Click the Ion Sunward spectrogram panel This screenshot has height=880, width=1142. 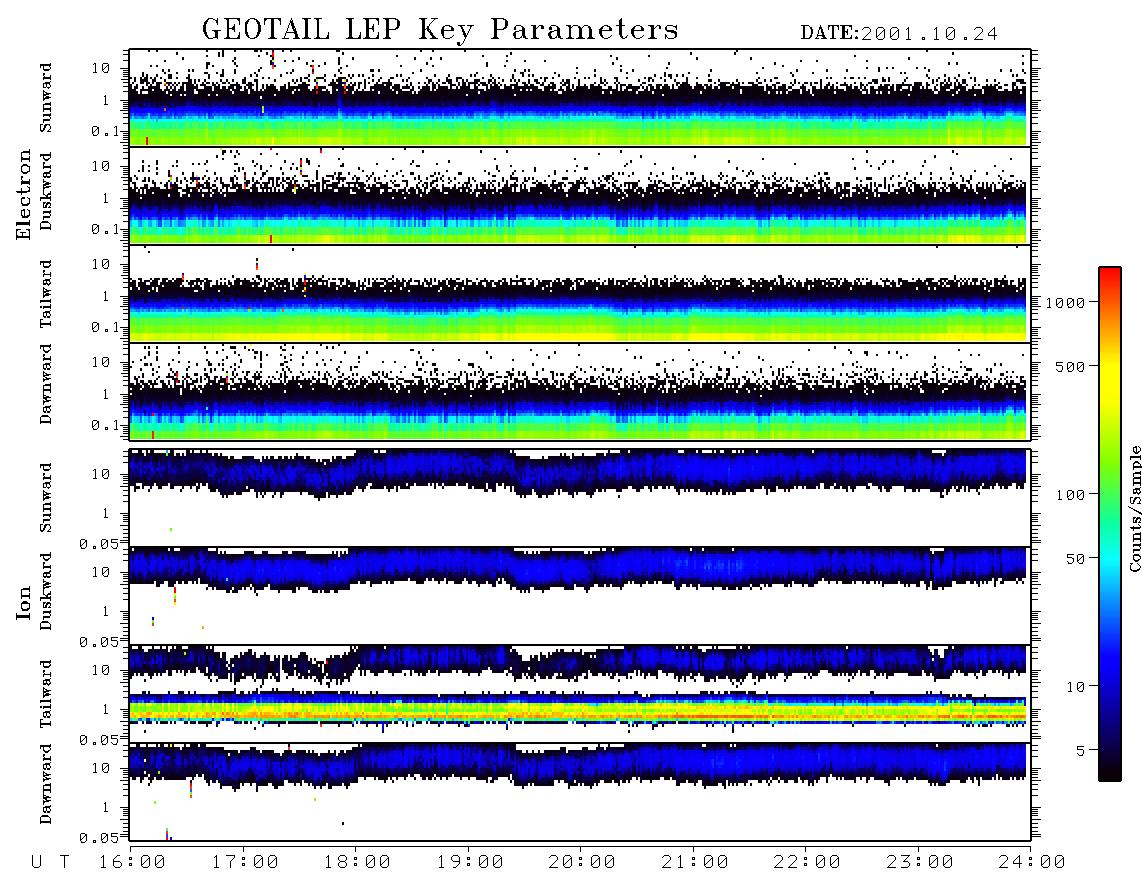580,497
